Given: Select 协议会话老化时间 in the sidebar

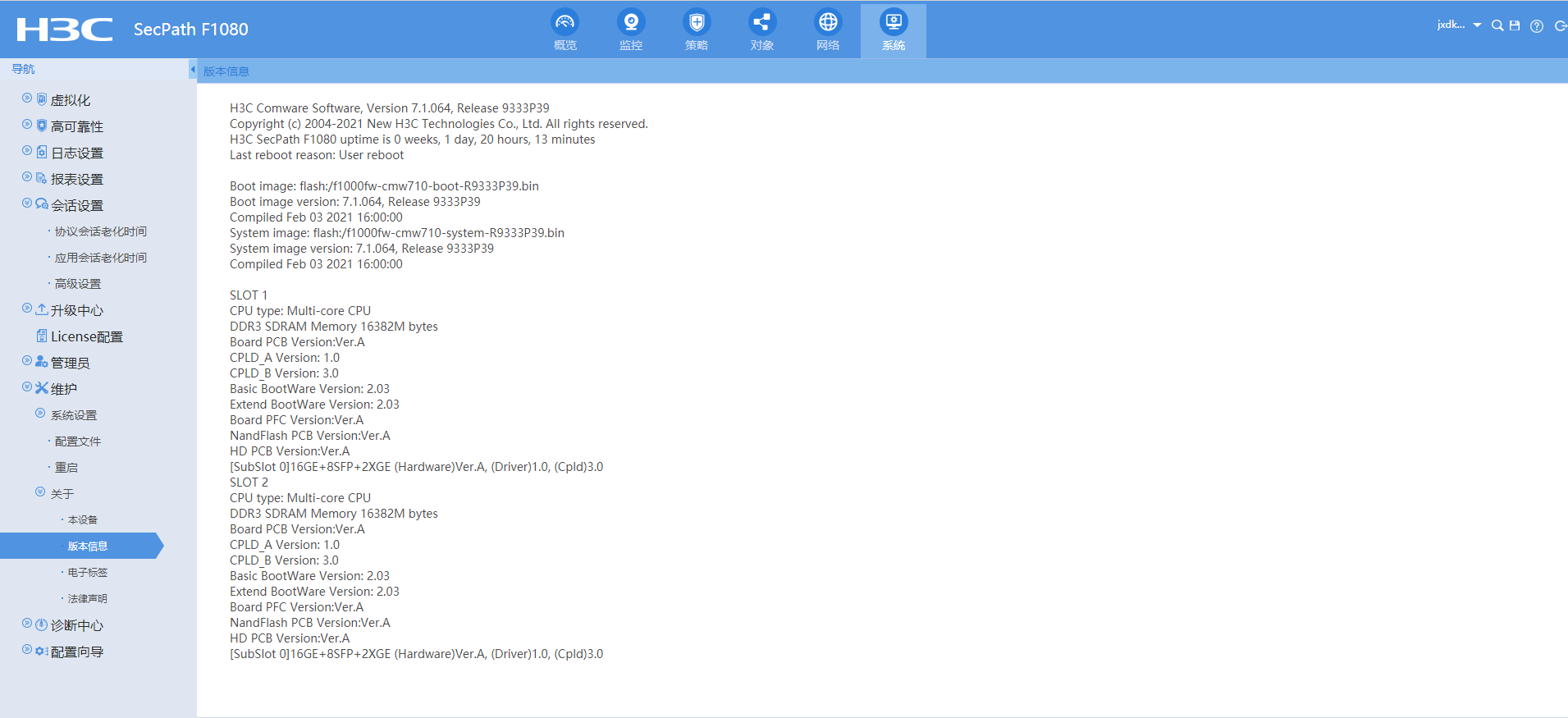Looking at the screenshot, I should tap(101, 231).
